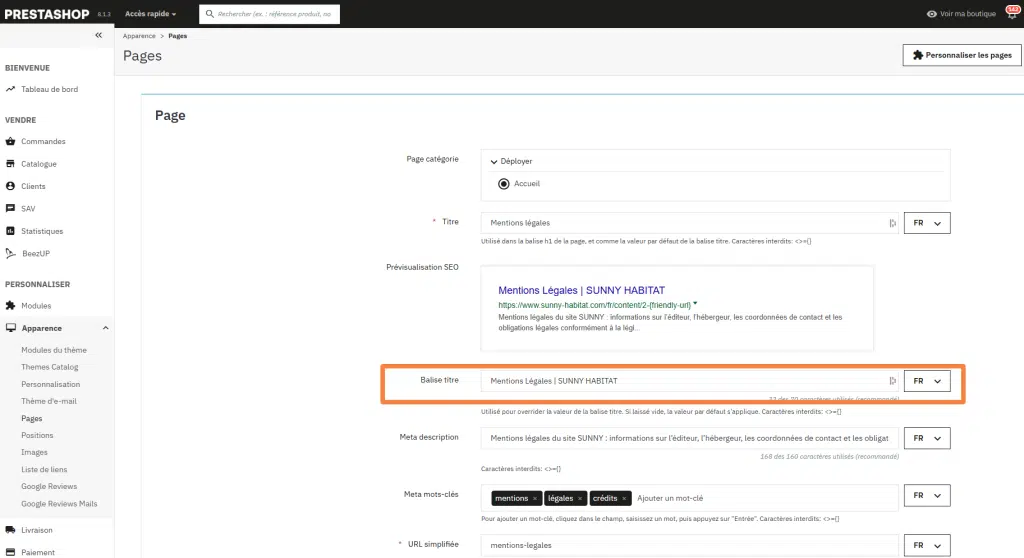Click the Personnaliser les pages button
The height and width of the screenshot is (558, 1024).
[x=961, y=55]
